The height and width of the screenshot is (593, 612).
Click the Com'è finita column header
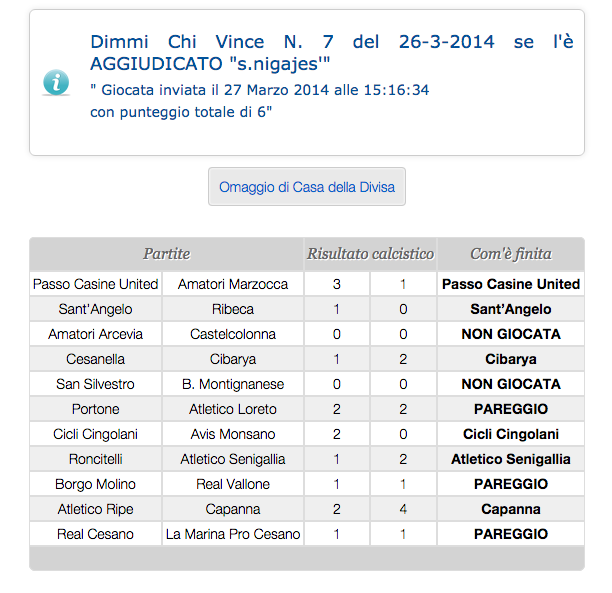(x=510, y=254)
